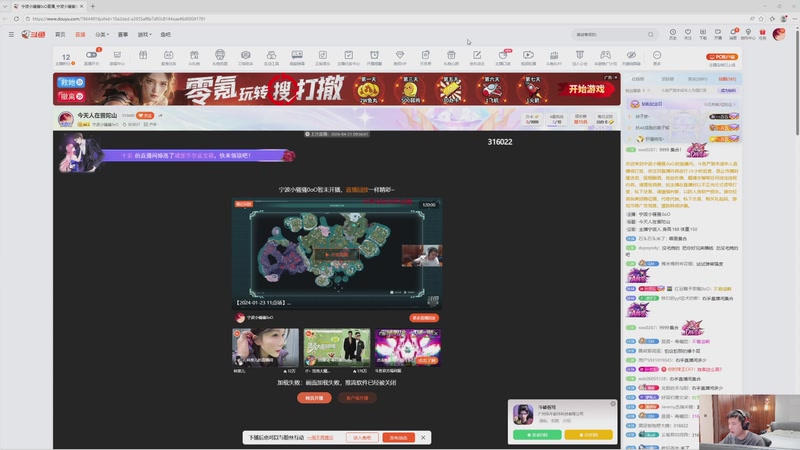The width and height of the screenshot is (800, 450).
Task: Click the video playback icon in toolbar
Action: [x=528, y=55]
